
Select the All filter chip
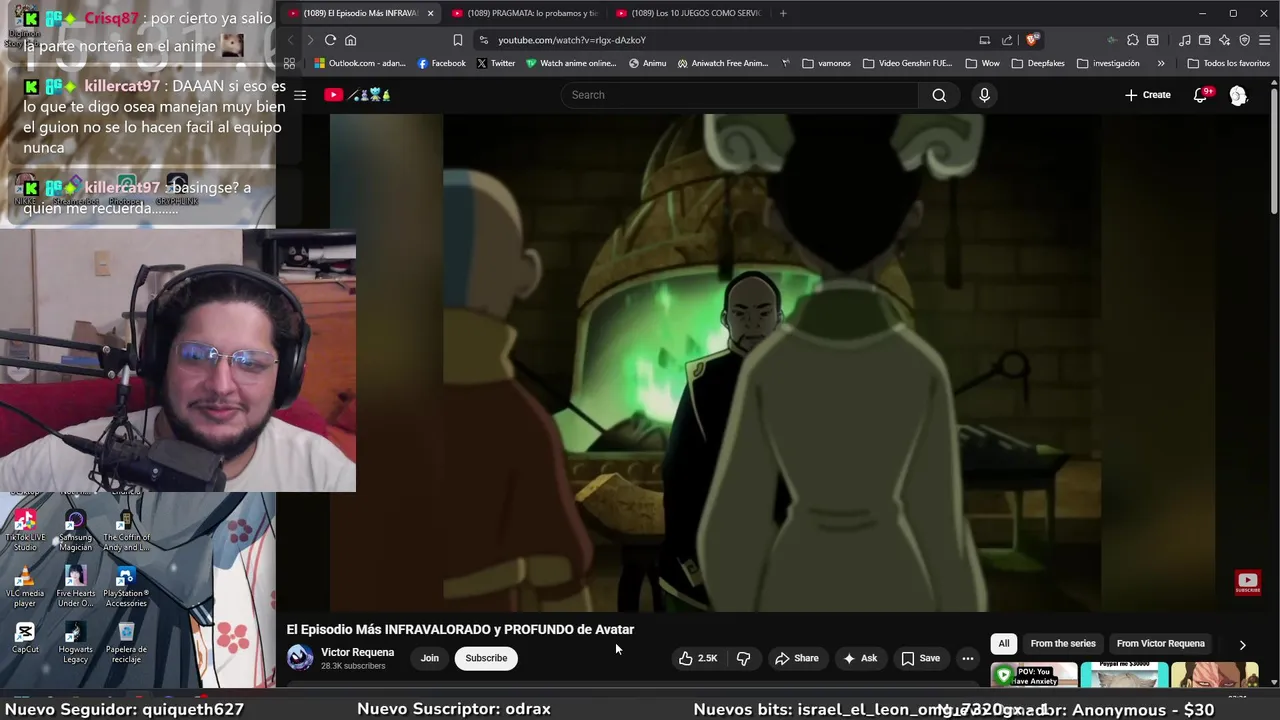pos(1004,643)
